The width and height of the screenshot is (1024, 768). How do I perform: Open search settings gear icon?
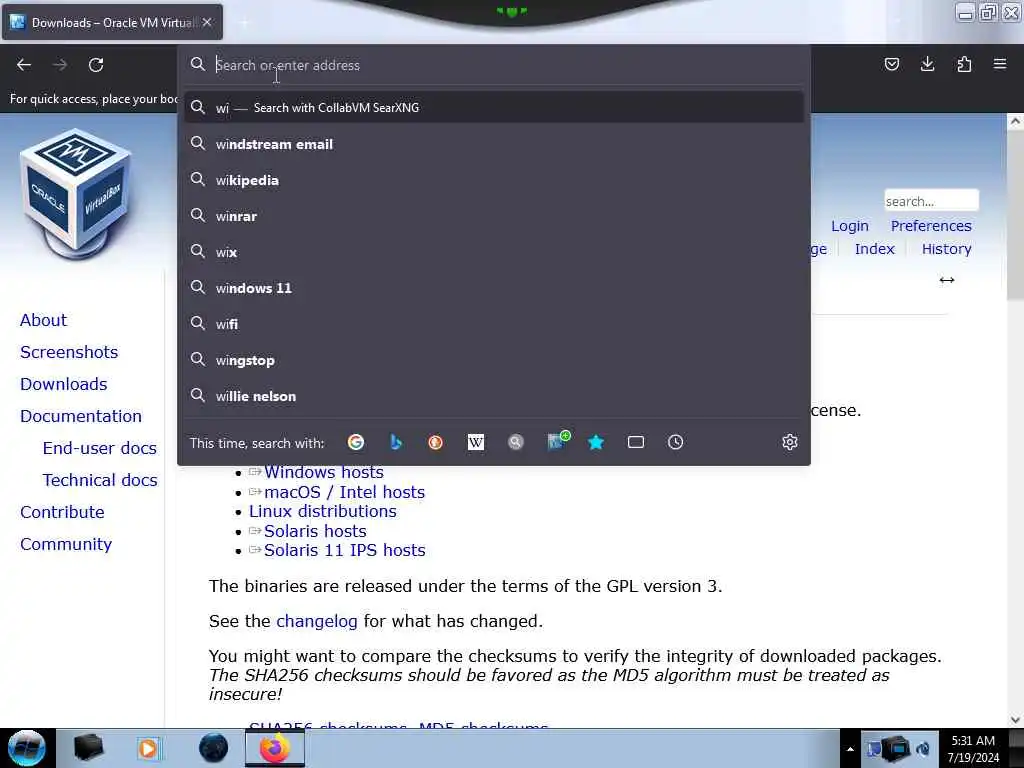coord(790,442)
